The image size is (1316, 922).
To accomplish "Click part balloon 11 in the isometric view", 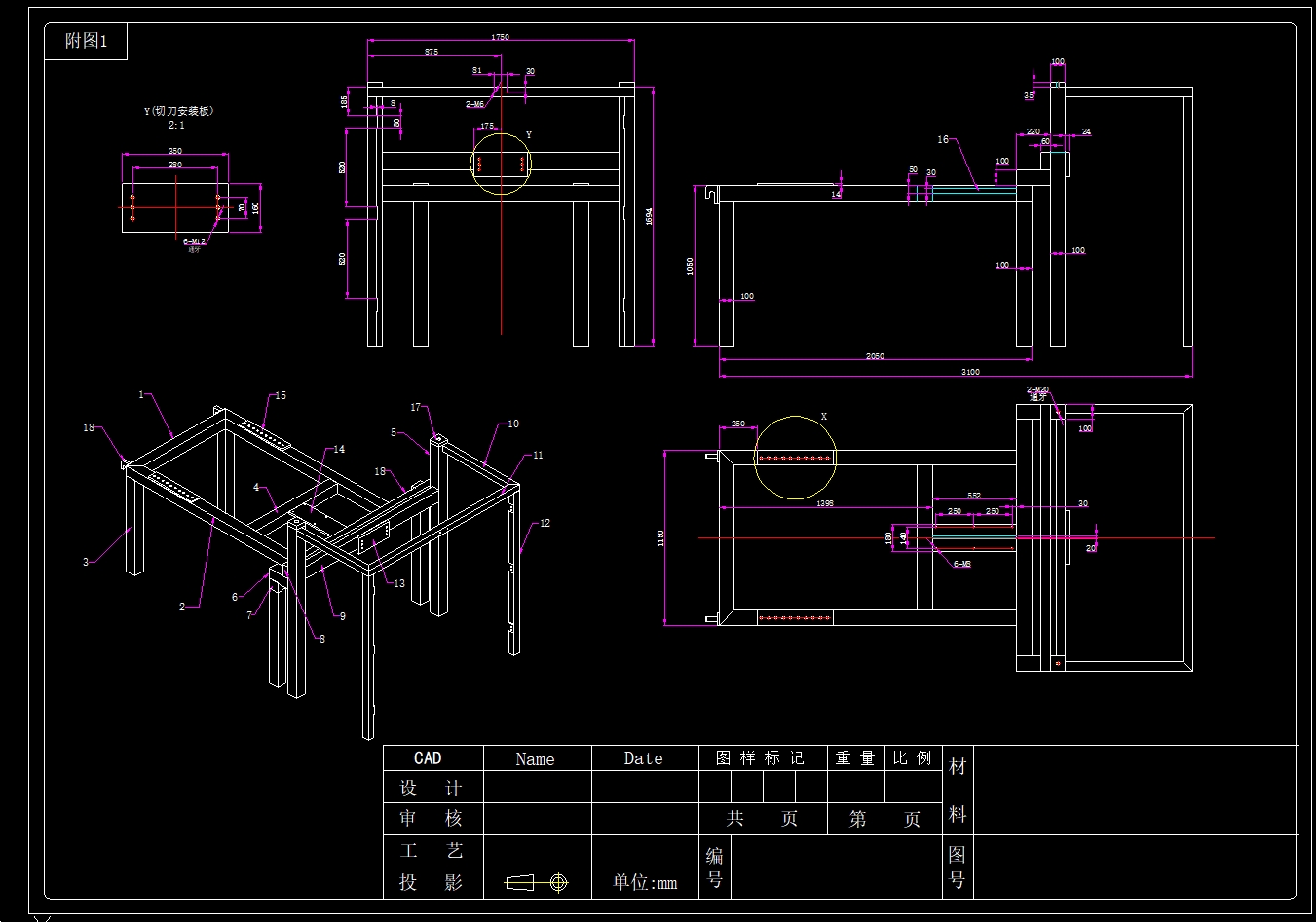I will point(538,455).
